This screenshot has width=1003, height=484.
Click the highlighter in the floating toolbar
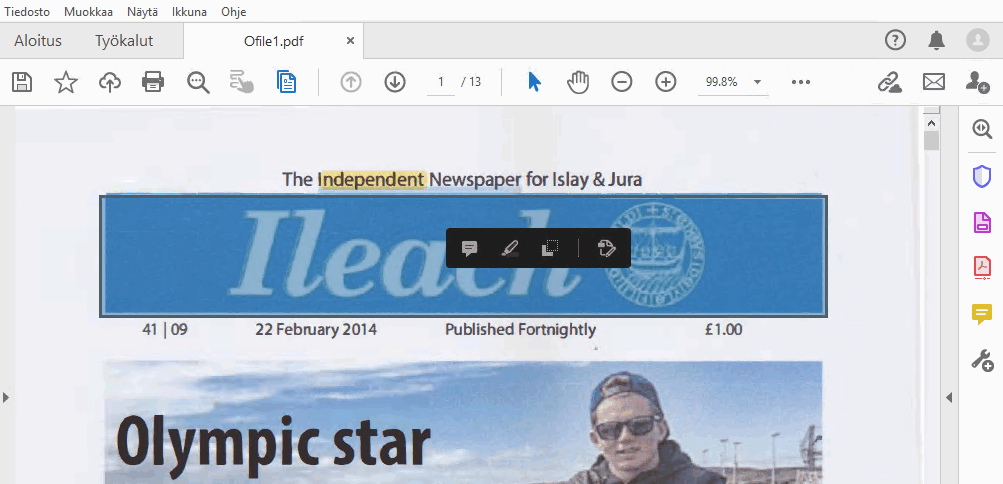click(x=509, y=248)
